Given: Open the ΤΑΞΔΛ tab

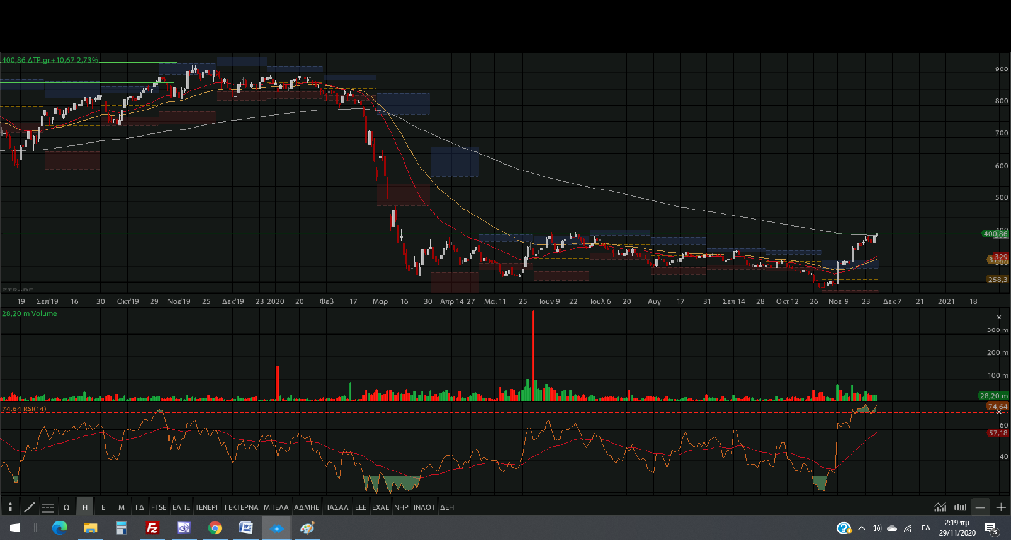Looking at the screenshot, I should [x=331, y=507].
